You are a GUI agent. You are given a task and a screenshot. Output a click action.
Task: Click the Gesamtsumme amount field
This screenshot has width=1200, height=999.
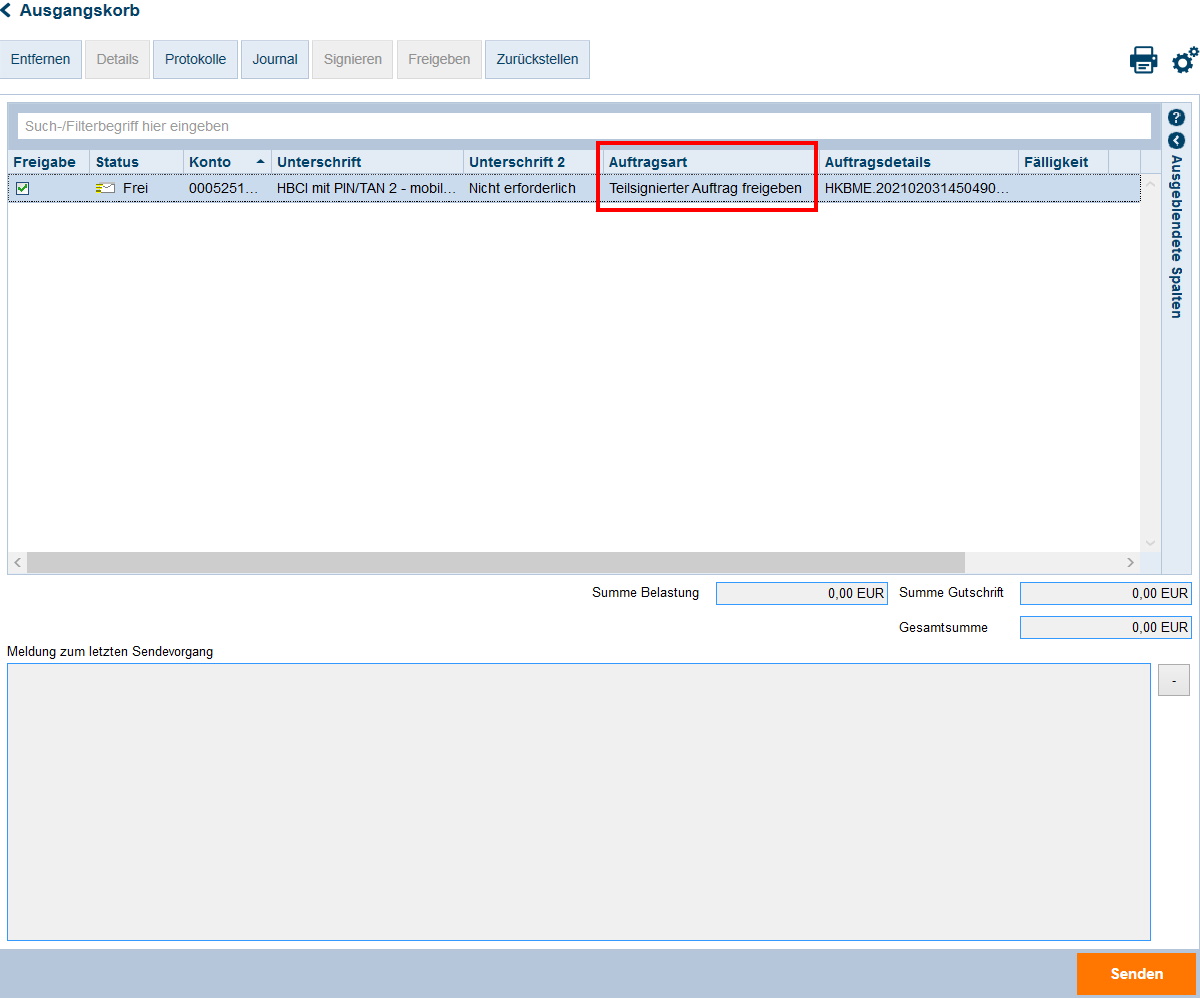[1106, 628]
